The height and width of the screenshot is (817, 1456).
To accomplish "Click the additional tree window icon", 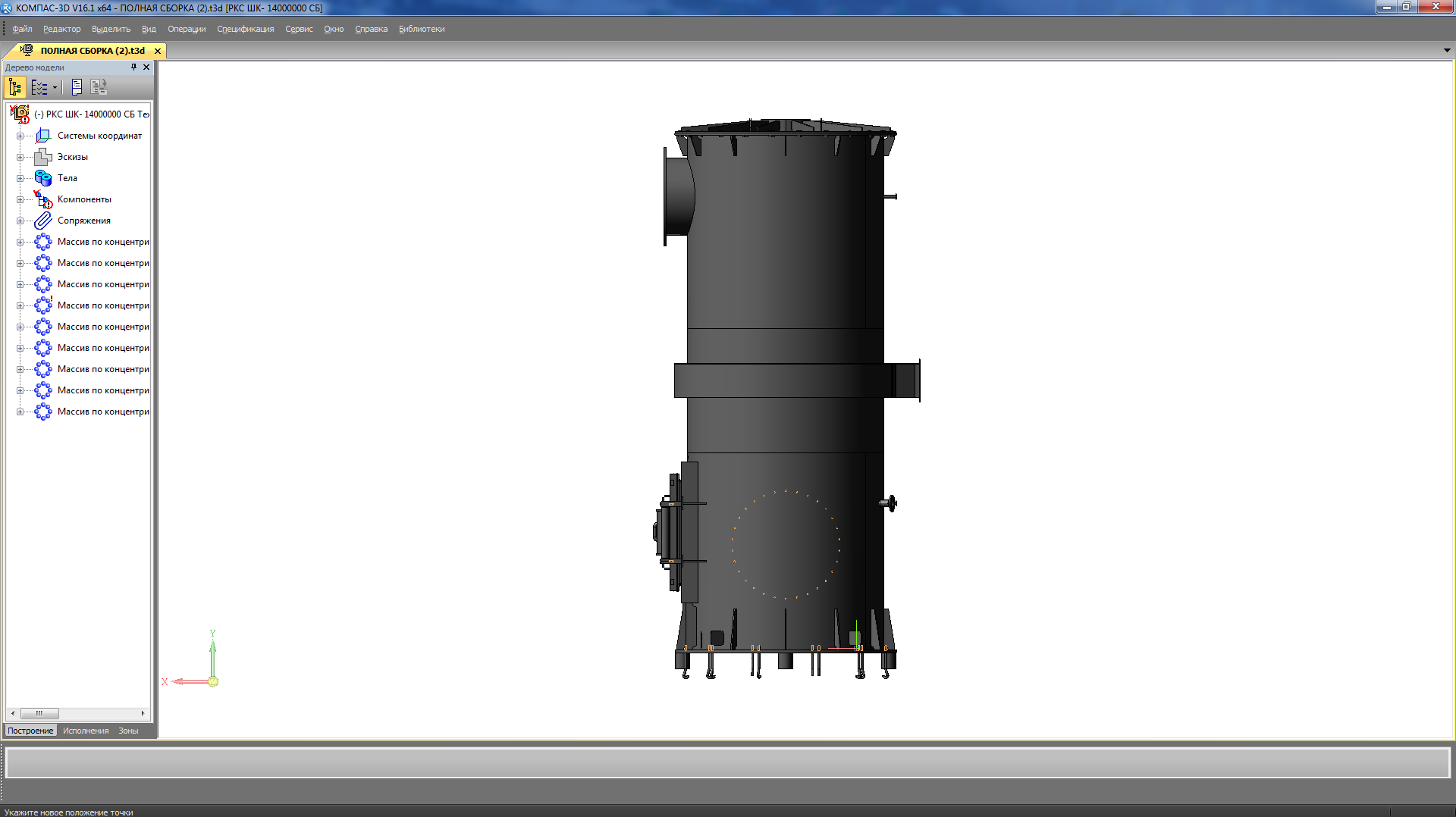I will (x=99, y=87).
